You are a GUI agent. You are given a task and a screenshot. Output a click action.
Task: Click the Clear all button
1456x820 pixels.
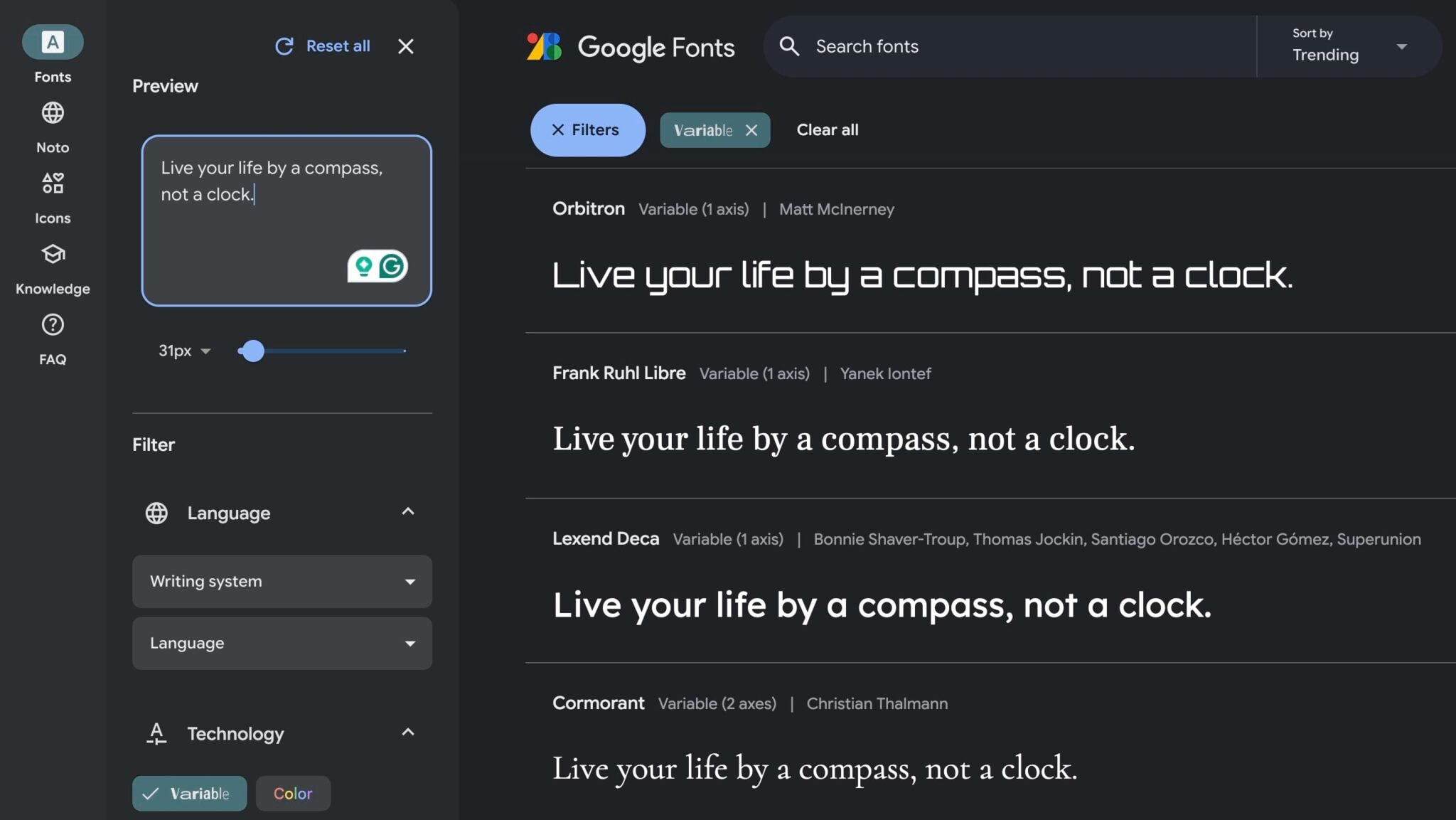(827, 130)
